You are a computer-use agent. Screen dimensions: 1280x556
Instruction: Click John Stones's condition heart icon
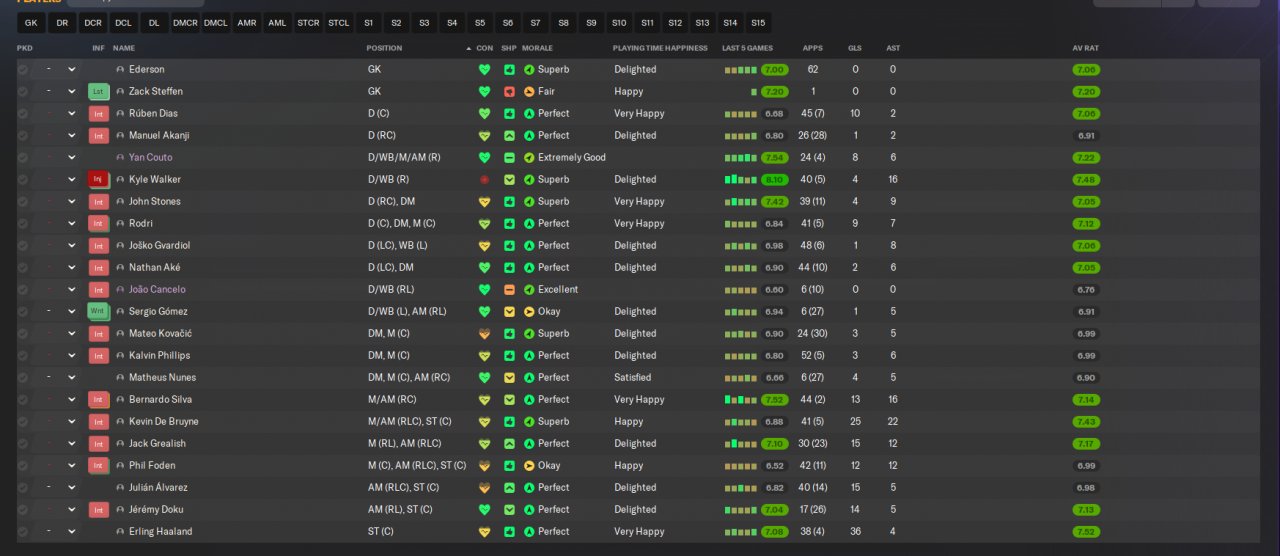tap(485, 202)
